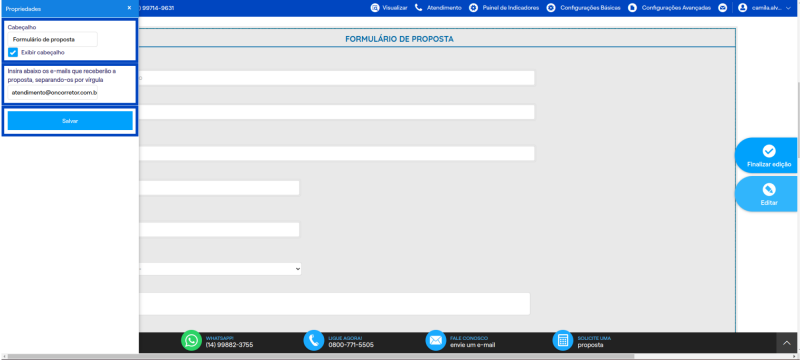Viewport: 800px width, 360px height.
Task: Click the Editar pencil icon
Action: tap(769, 190)
